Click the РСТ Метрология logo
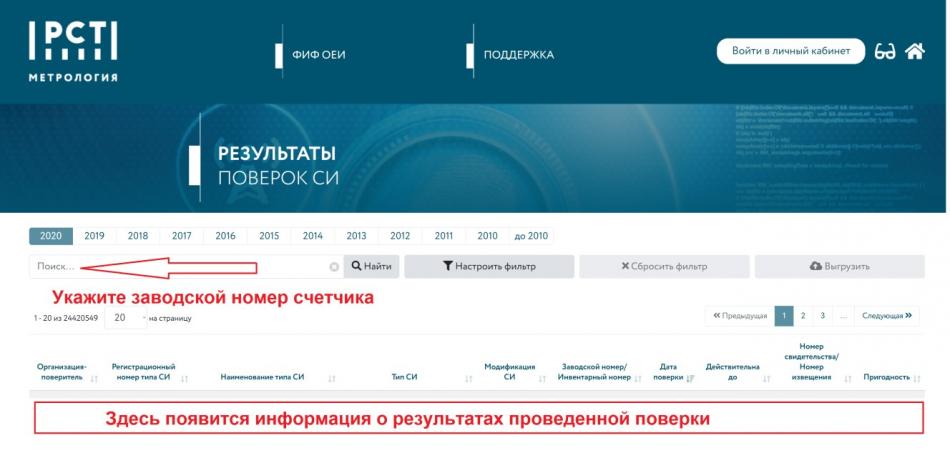Viewport: 950px width, 463px height. 74,50
